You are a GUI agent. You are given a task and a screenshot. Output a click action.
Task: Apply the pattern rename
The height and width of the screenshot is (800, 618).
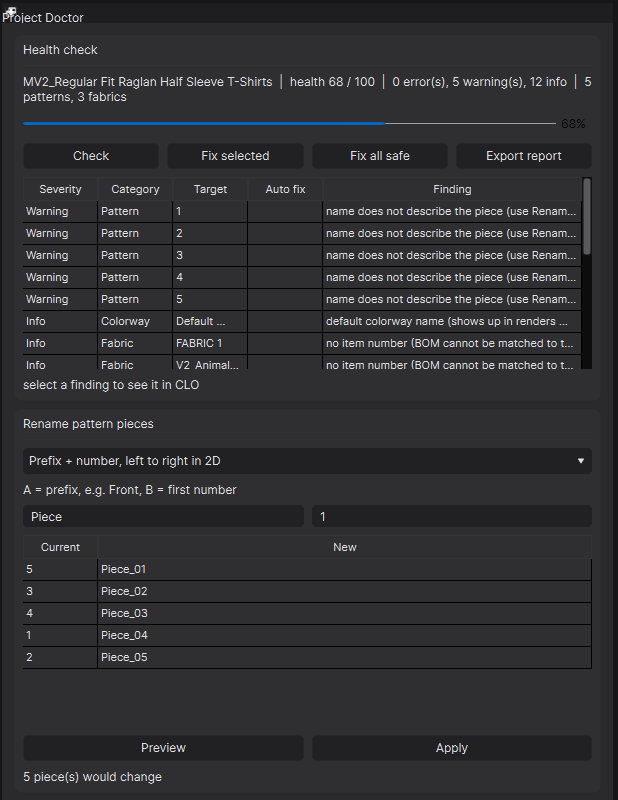point(452,747)
